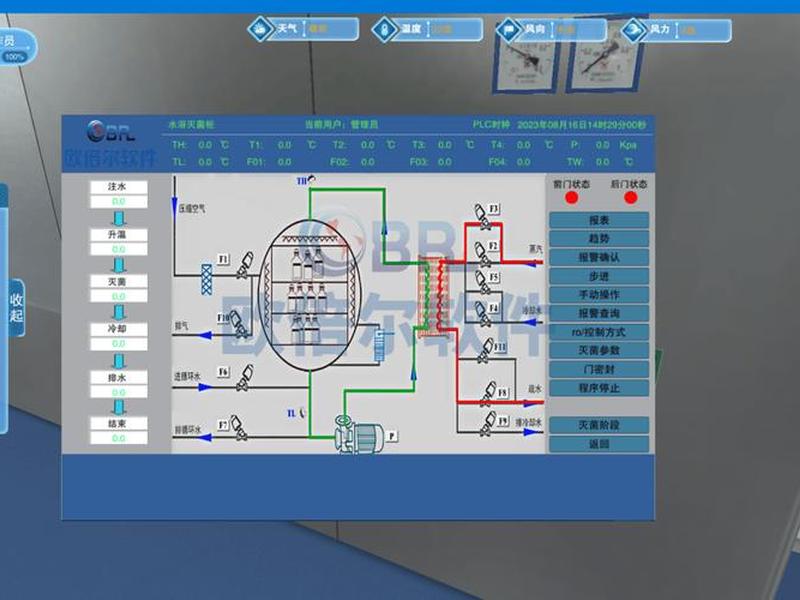The image size is (800, 600).
Task: Click the 返回 return button
Action: point(599,444)
